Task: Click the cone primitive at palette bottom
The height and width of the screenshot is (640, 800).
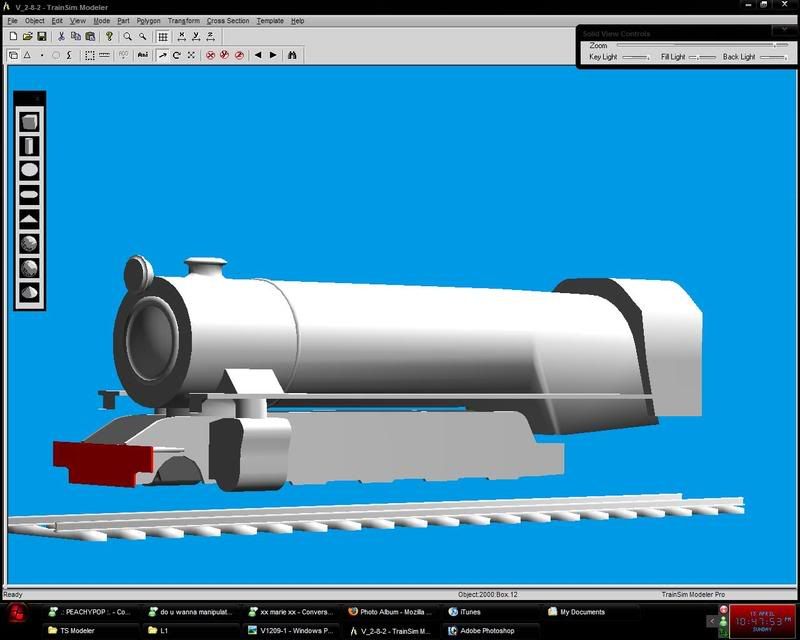Action: point(30,292)
